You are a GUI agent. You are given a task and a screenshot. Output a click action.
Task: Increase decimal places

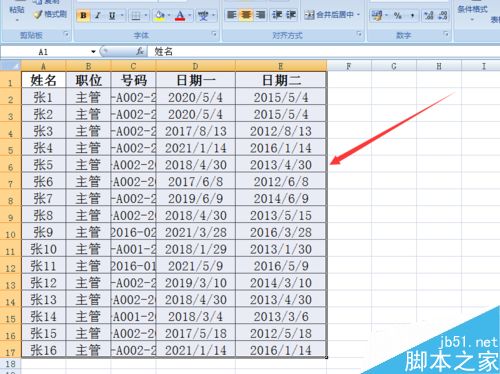tap(428, 15)
